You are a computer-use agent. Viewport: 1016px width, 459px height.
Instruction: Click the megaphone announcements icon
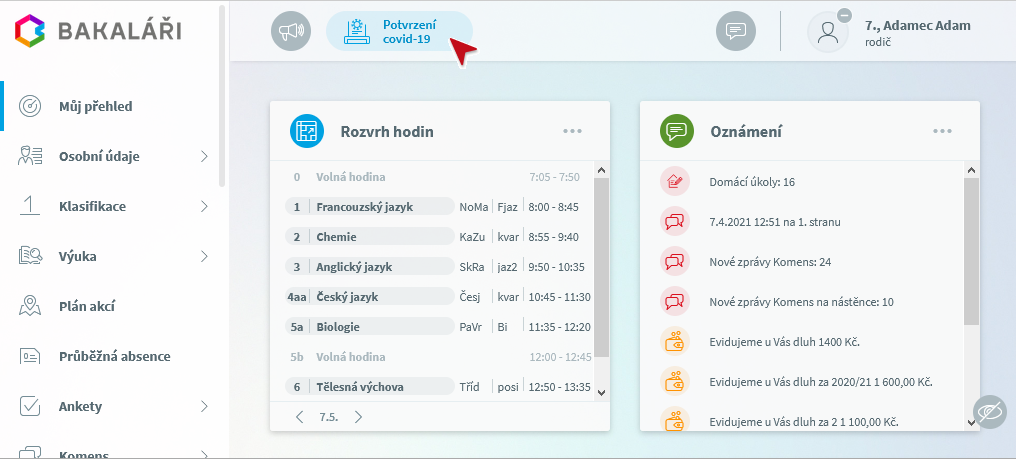(291, 31)
